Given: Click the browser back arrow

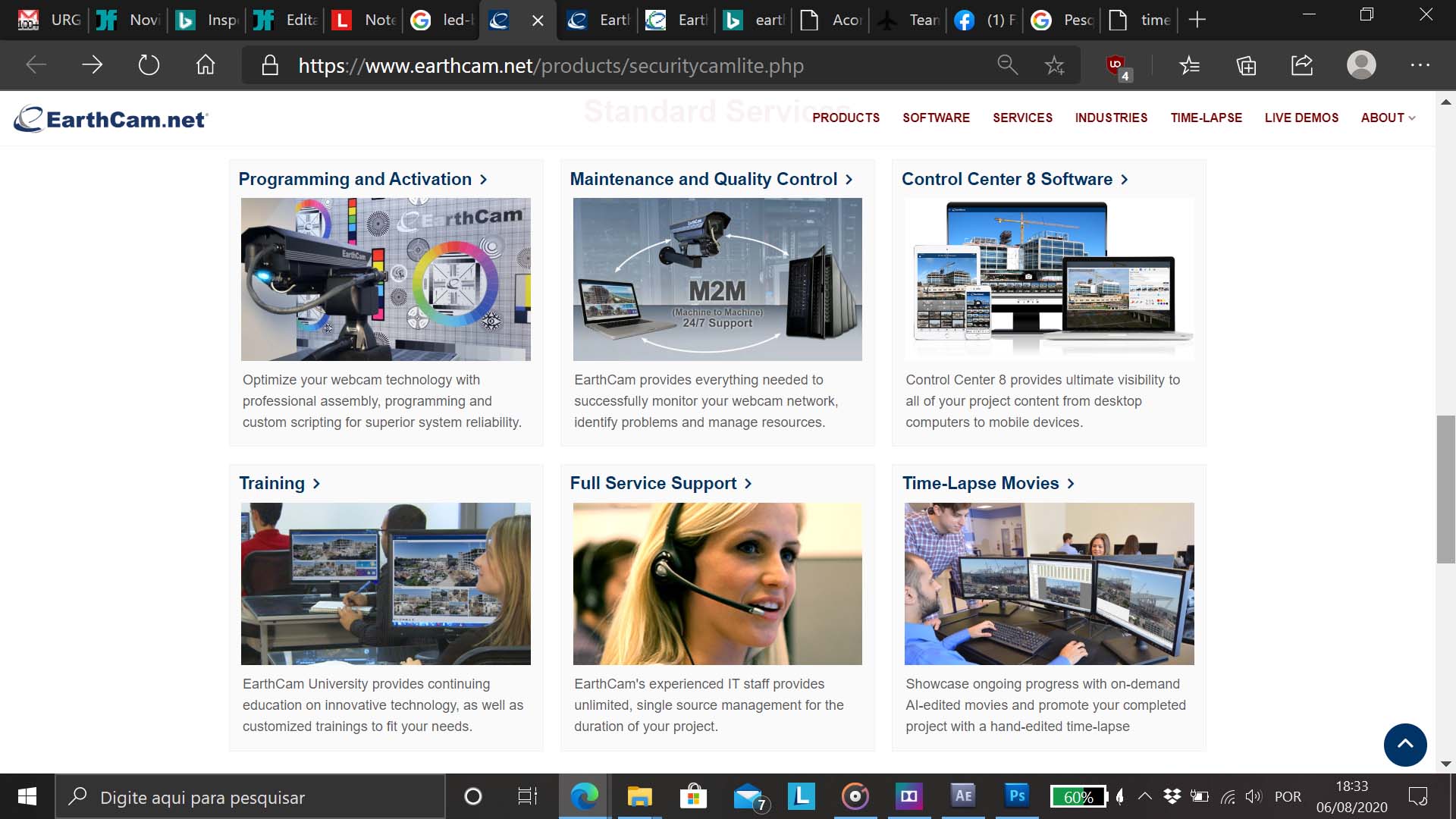Looking at the screenshot, I should [36, 65].
